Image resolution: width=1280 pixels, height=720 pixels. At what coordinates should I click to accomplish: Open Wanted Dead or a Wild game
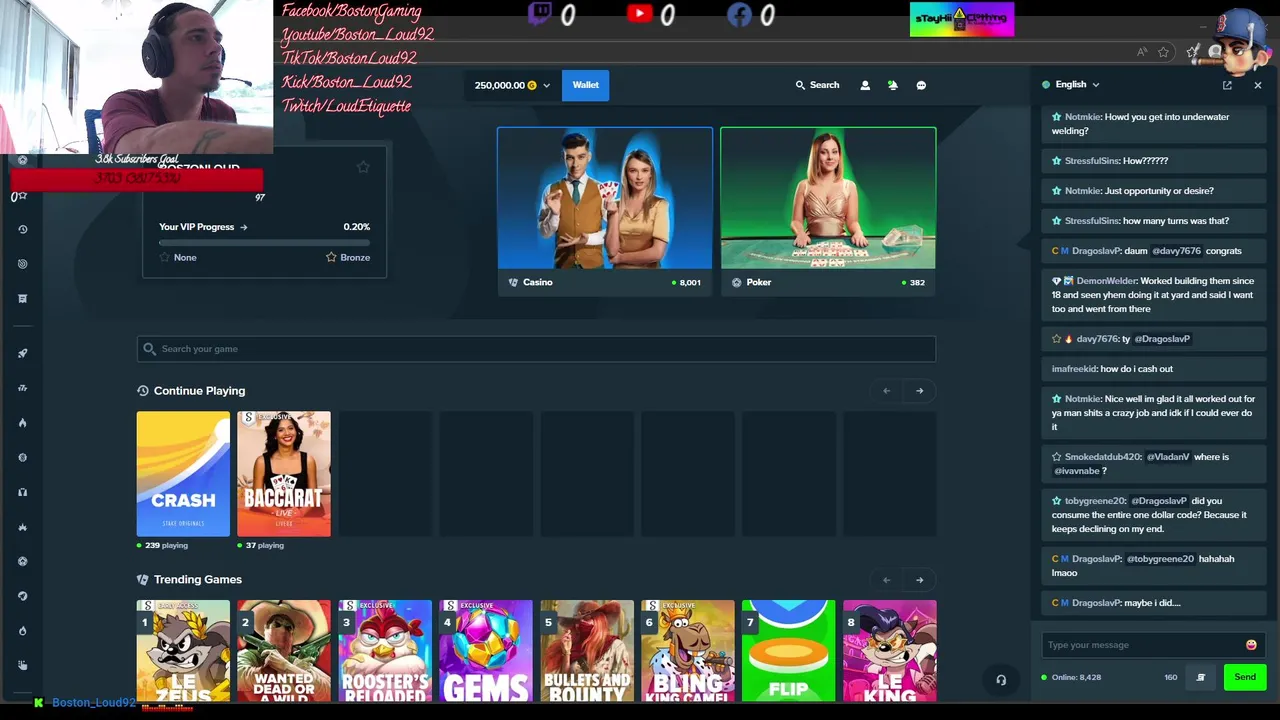[x=284, y=650]
